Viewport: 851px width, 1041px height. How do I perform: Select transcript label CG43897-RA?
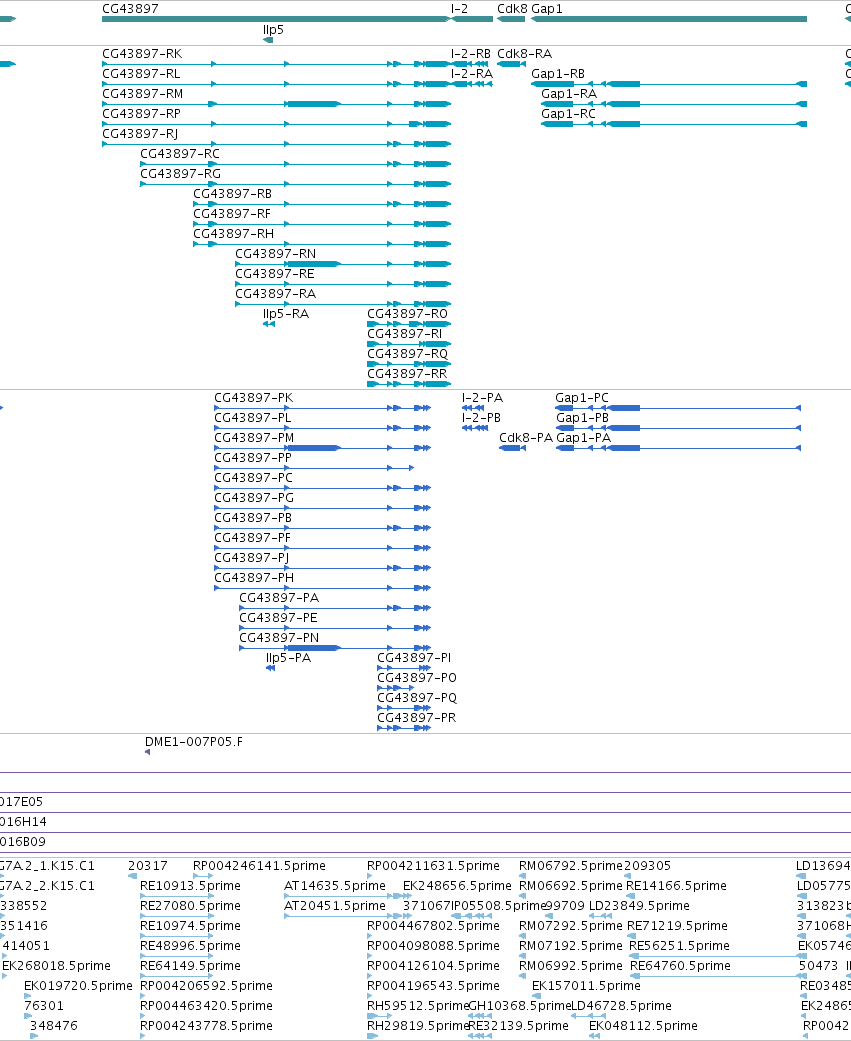click(275, 293)
